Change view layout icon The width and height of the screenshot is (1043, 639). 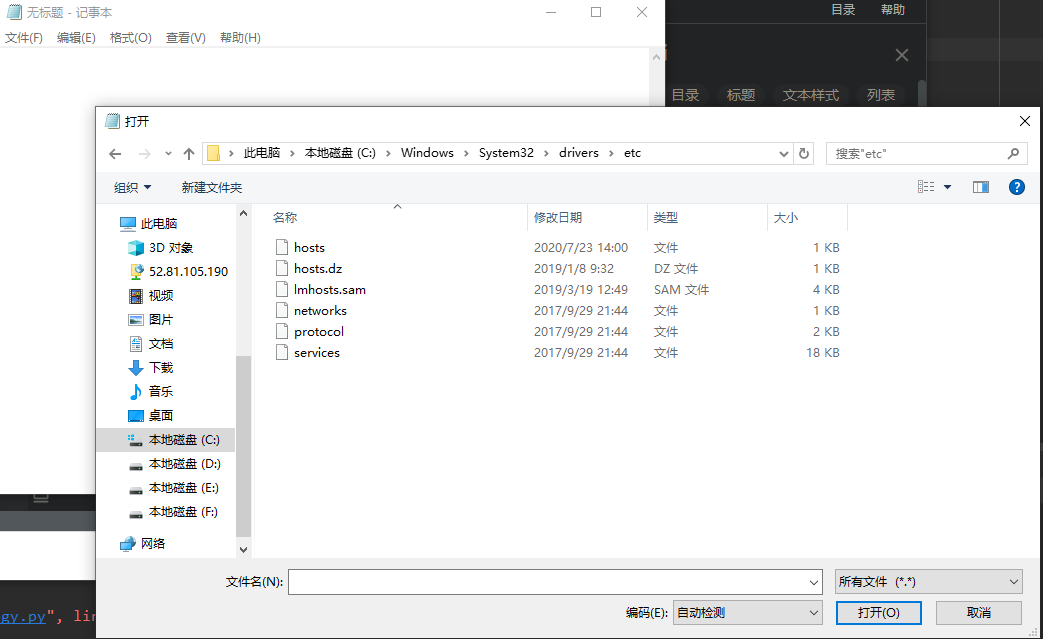(926, 188)
